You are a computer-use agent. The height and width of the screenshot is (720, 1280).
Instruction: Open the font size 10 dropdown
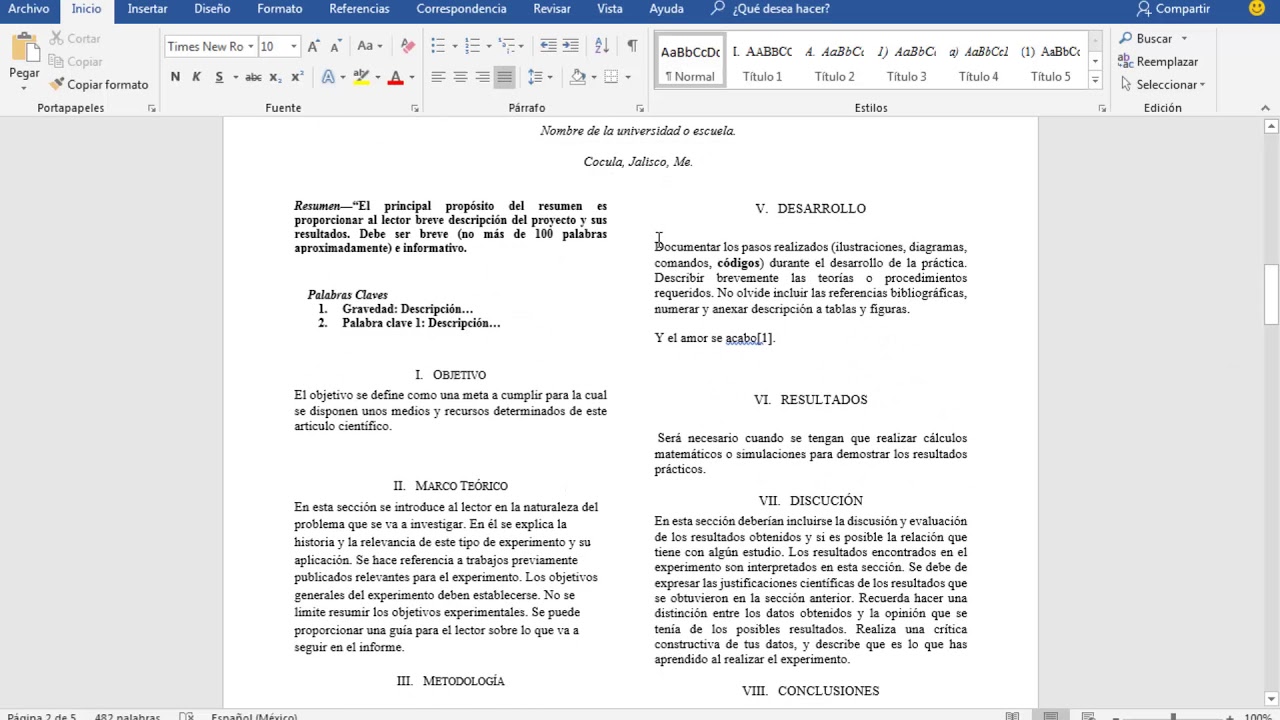pyautogui.click(x=293, y=46)
